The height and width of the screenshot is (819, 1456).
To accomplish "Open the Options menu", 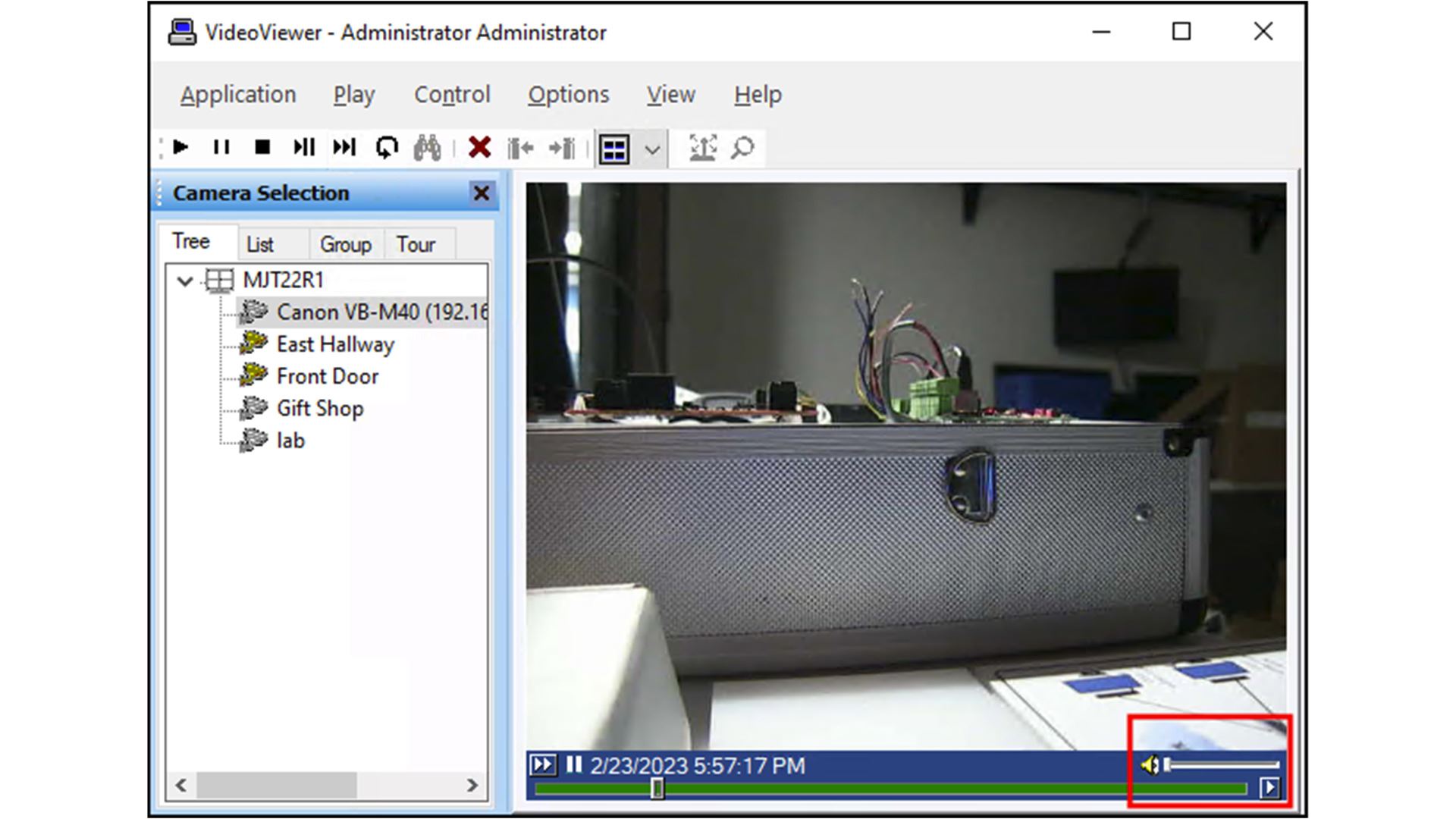I will pos(568,95).
